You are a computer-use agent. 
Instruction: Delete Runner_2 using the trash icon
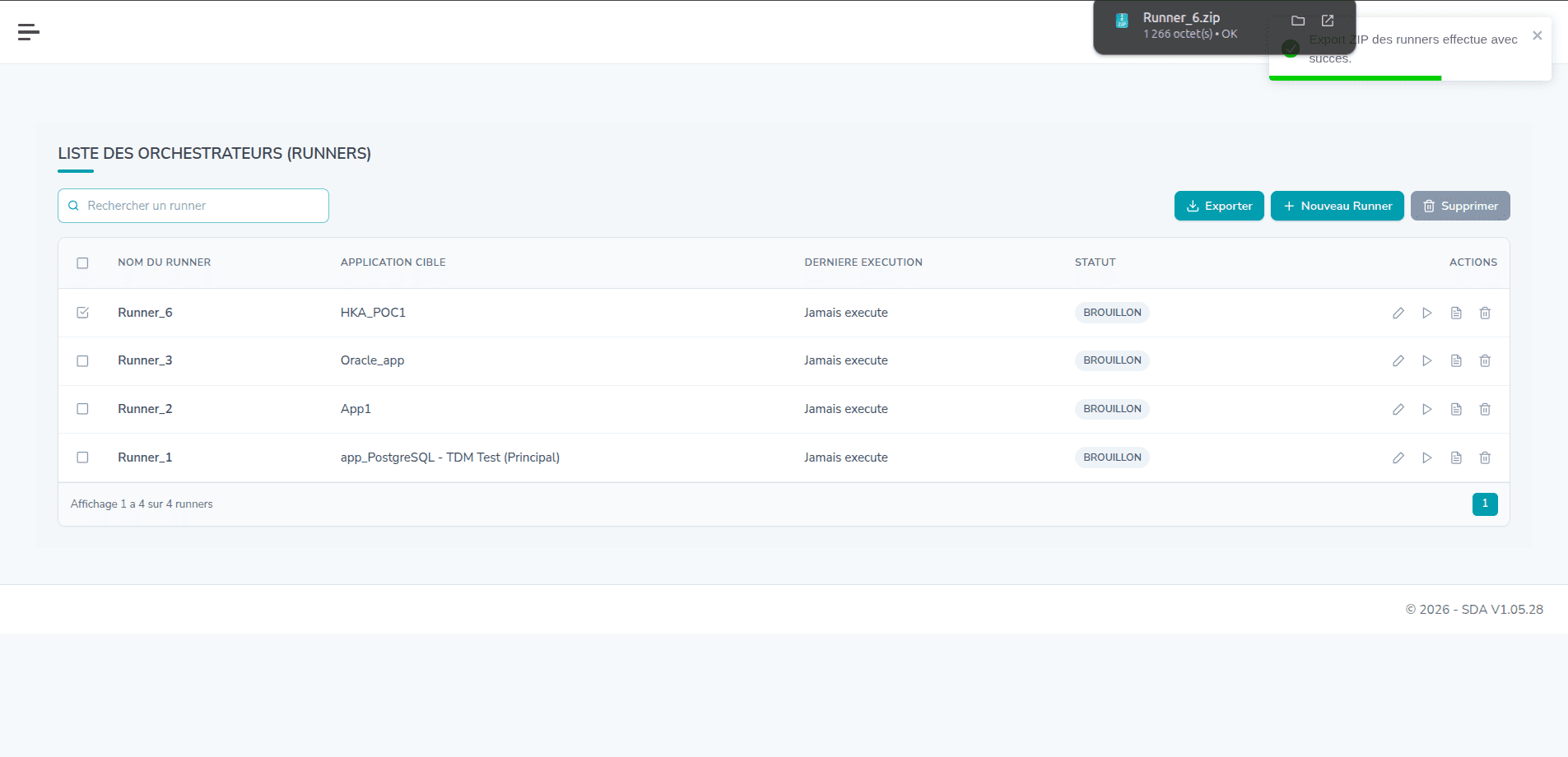pos(1485,409)
